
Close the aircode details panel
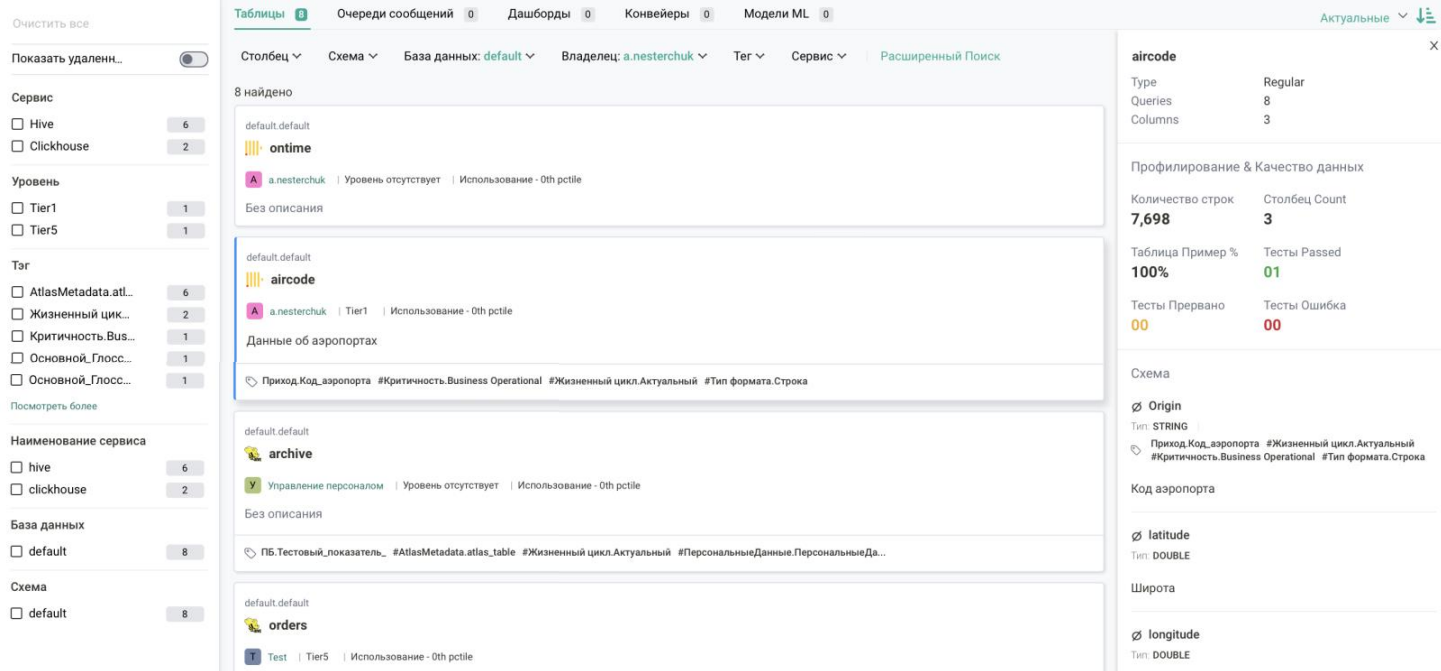(x=1434, y=46)
